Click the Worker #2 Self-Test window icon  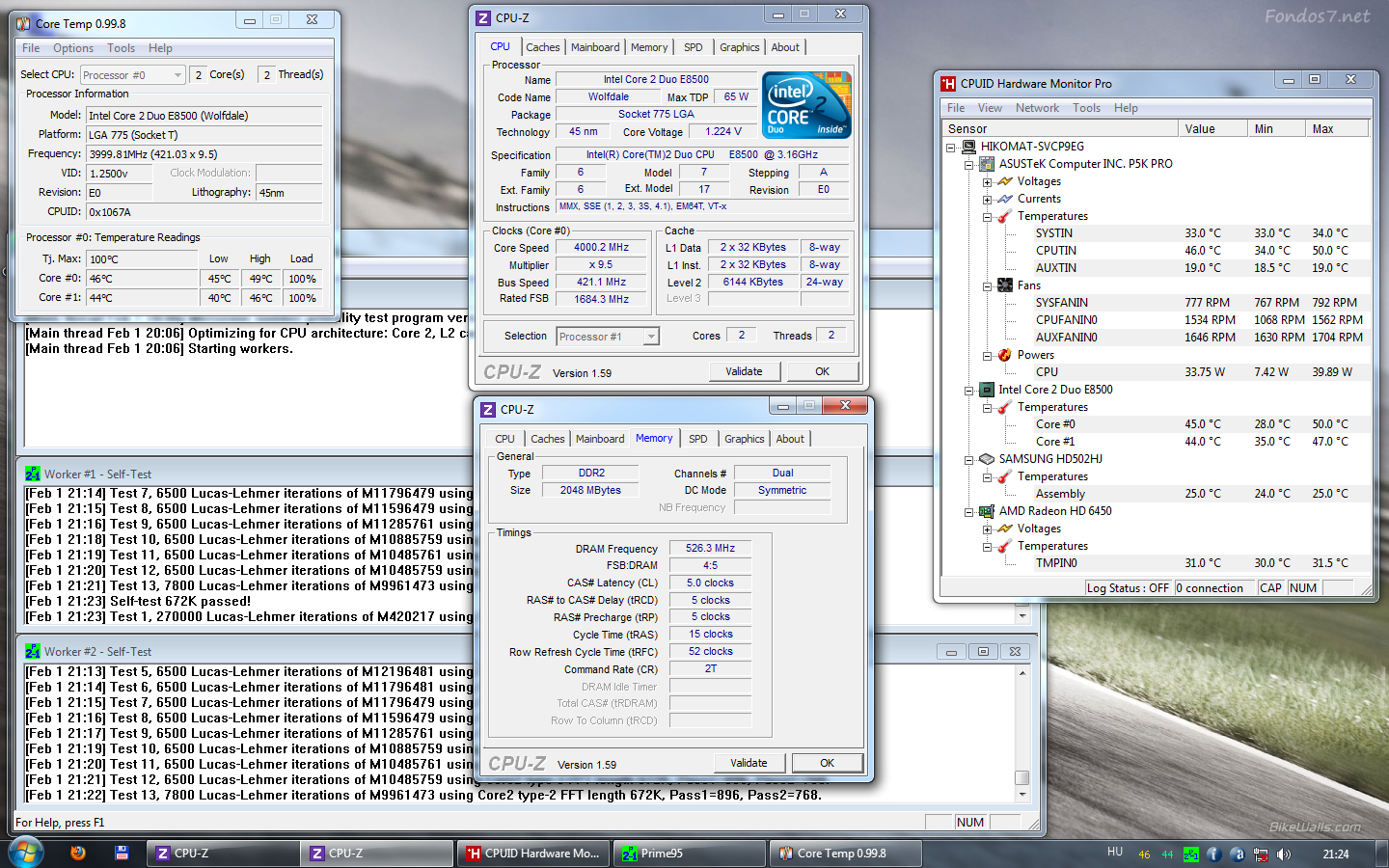pos(33,652)
